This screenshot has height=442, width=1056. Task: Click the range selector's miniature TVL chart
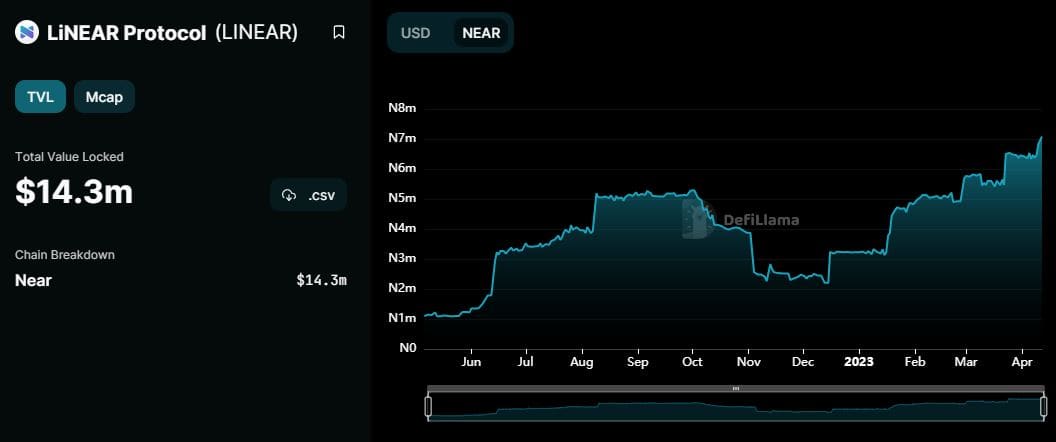[x=735, y=407]
